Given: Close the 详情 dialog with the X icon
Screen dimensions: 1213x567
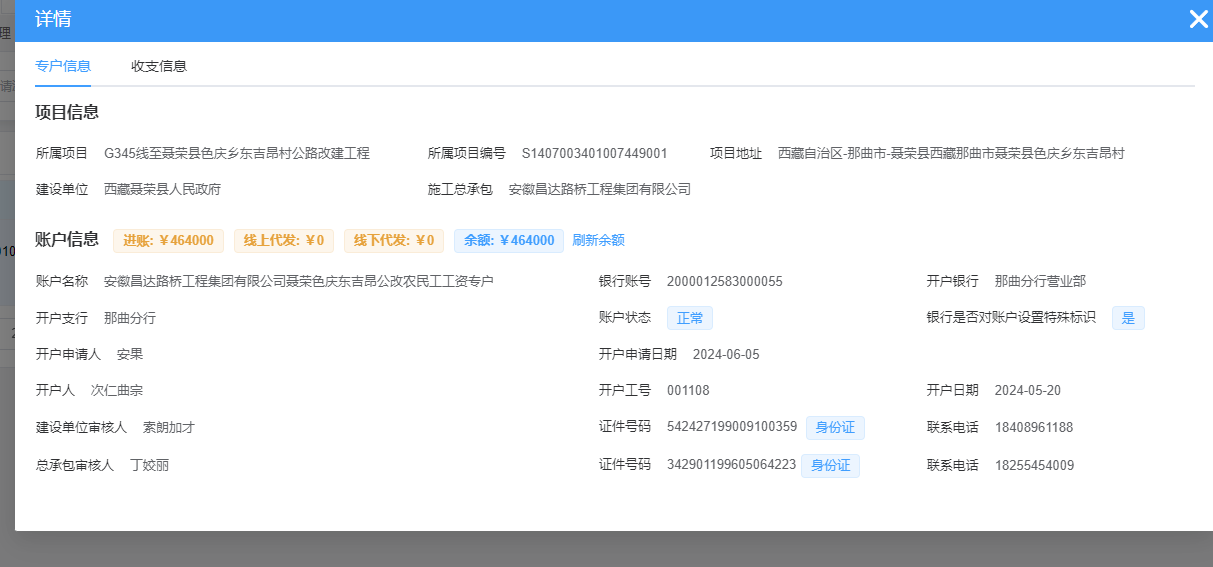Looking at the screenshot, I should (1198, 19).
